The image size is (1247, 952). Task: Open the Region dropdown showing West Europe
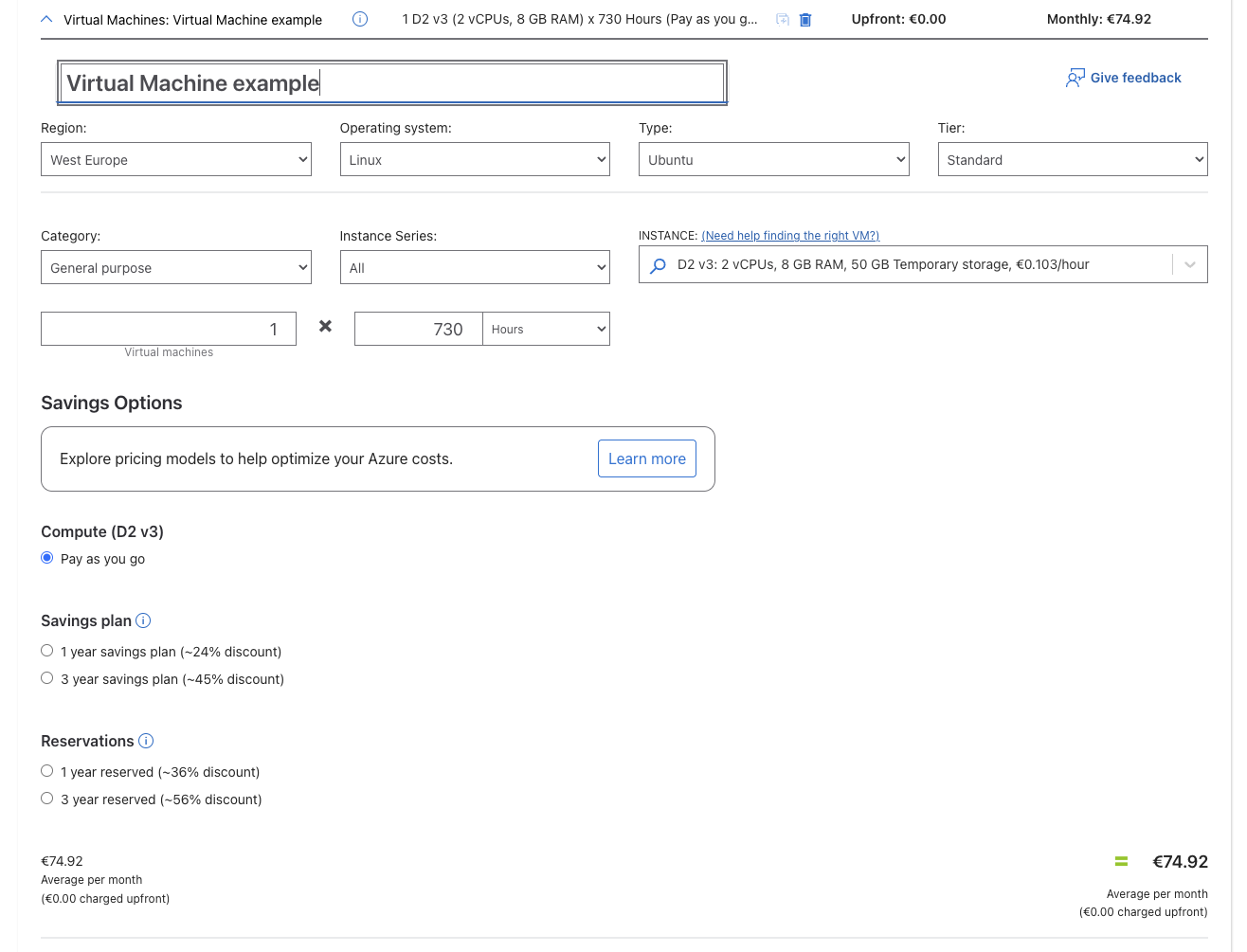pos(175,159)
